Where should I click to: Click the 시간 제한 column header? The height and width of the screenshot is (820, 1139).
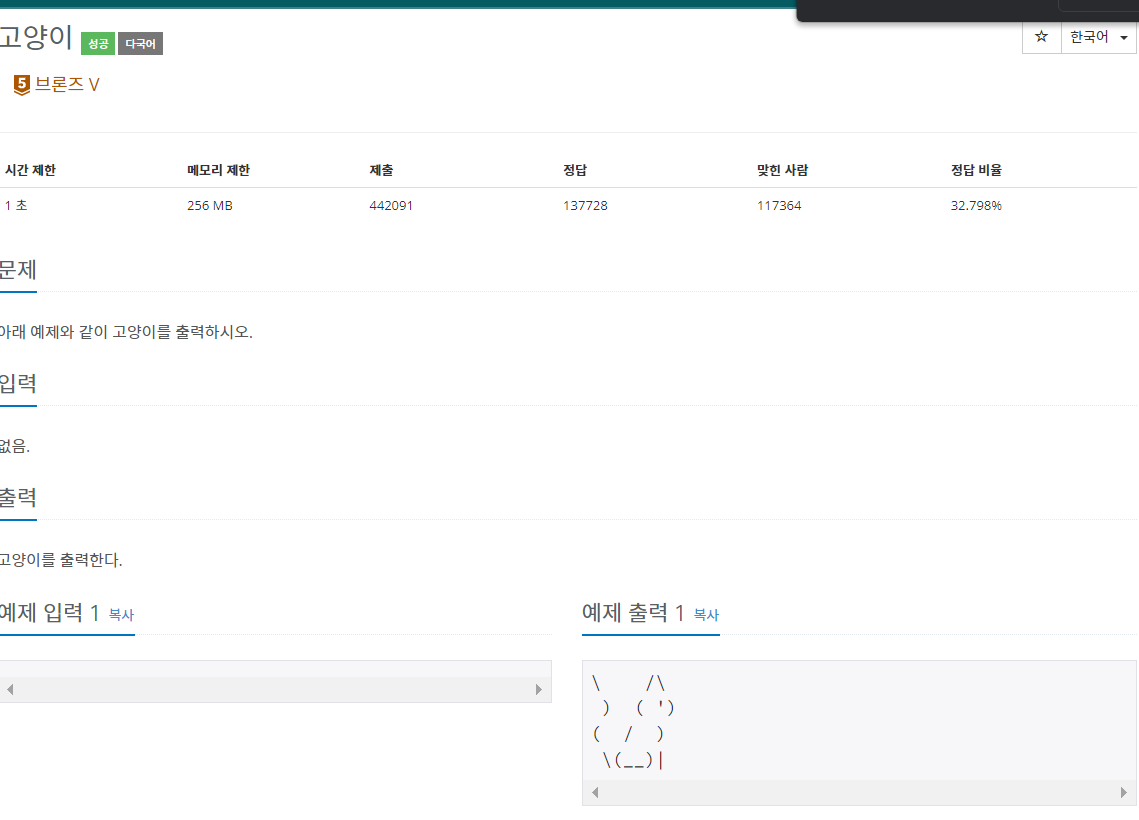pyautogui.click(x=31, y=170)
